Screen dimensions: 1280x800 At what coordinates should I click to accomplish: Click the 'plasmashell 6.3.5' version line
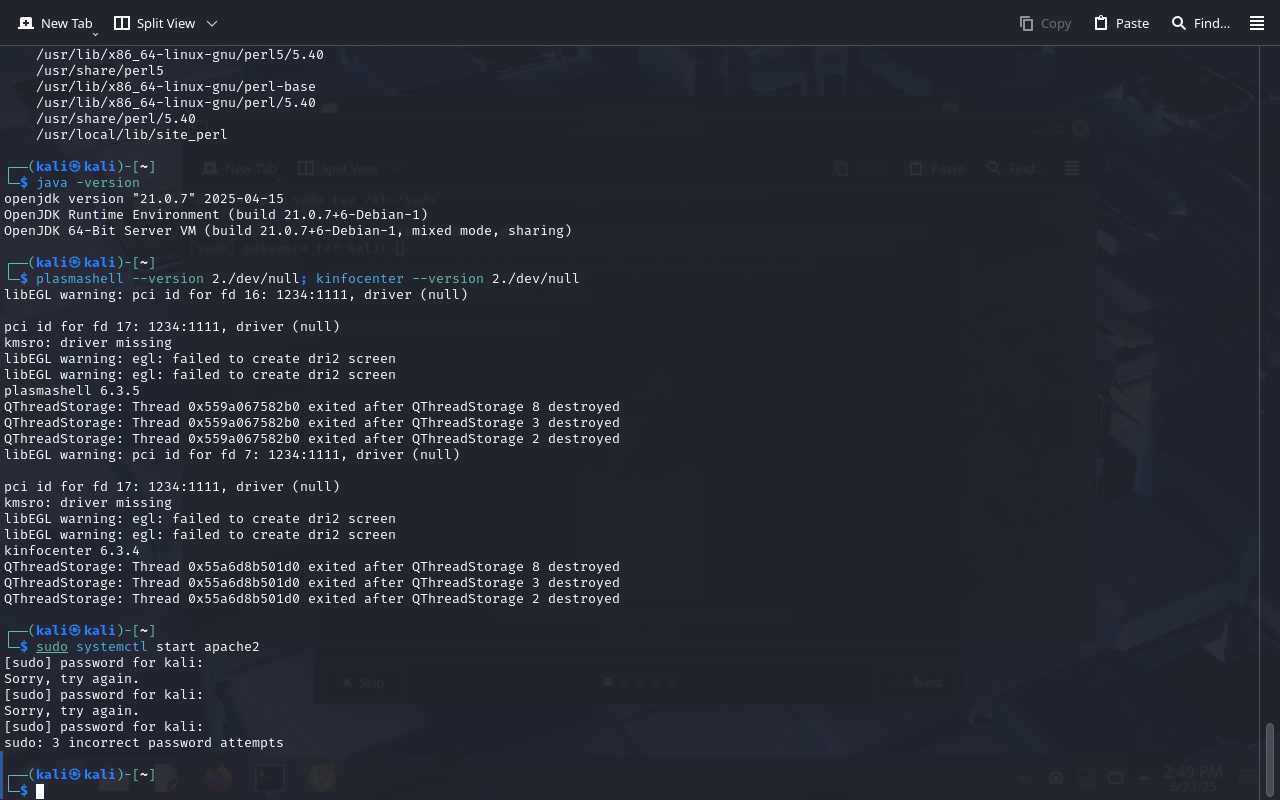point(72,391)
